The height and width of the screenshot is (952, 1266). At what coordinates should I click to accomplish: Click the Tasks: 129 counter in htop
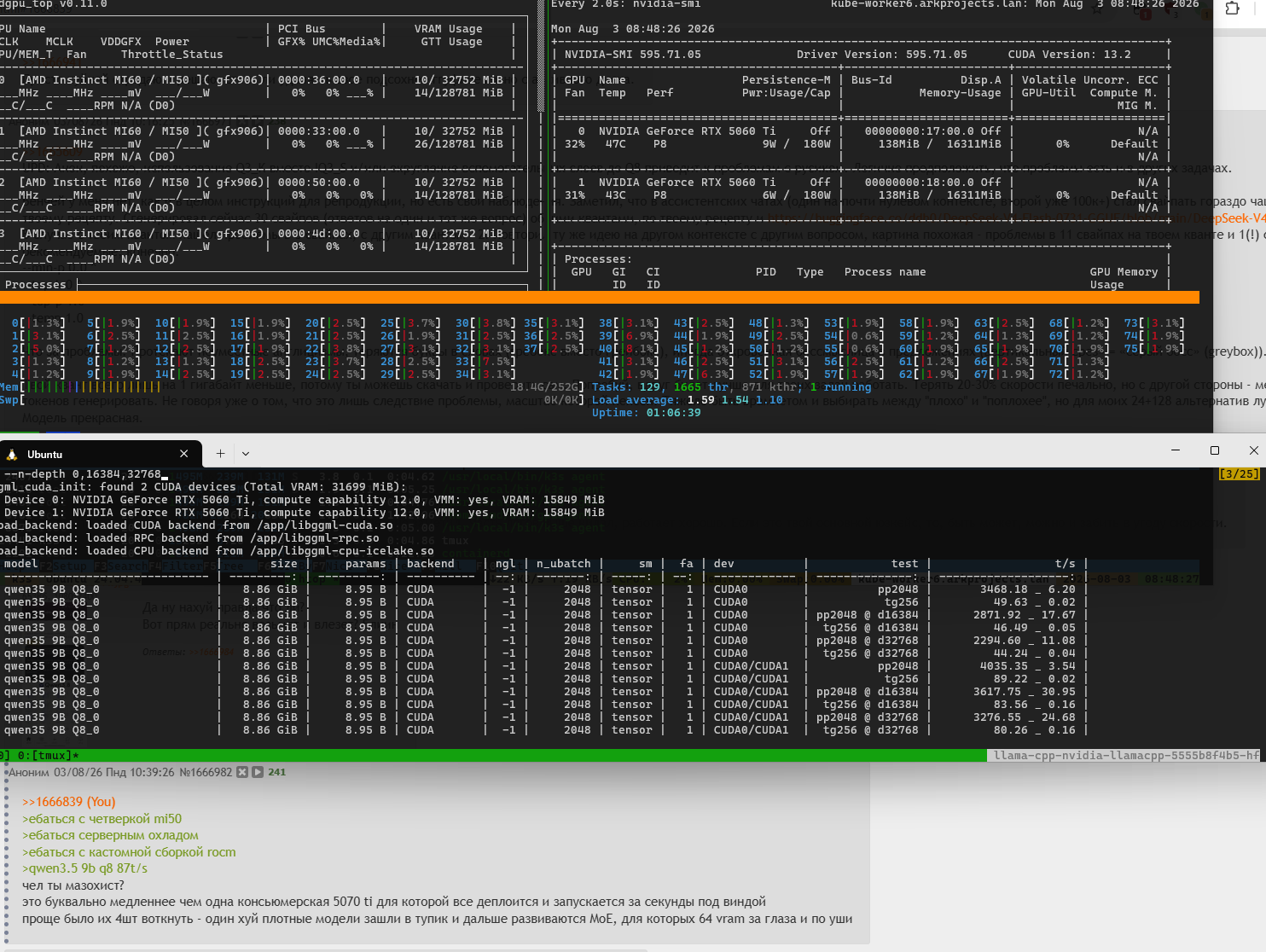(x=625, y=387)
